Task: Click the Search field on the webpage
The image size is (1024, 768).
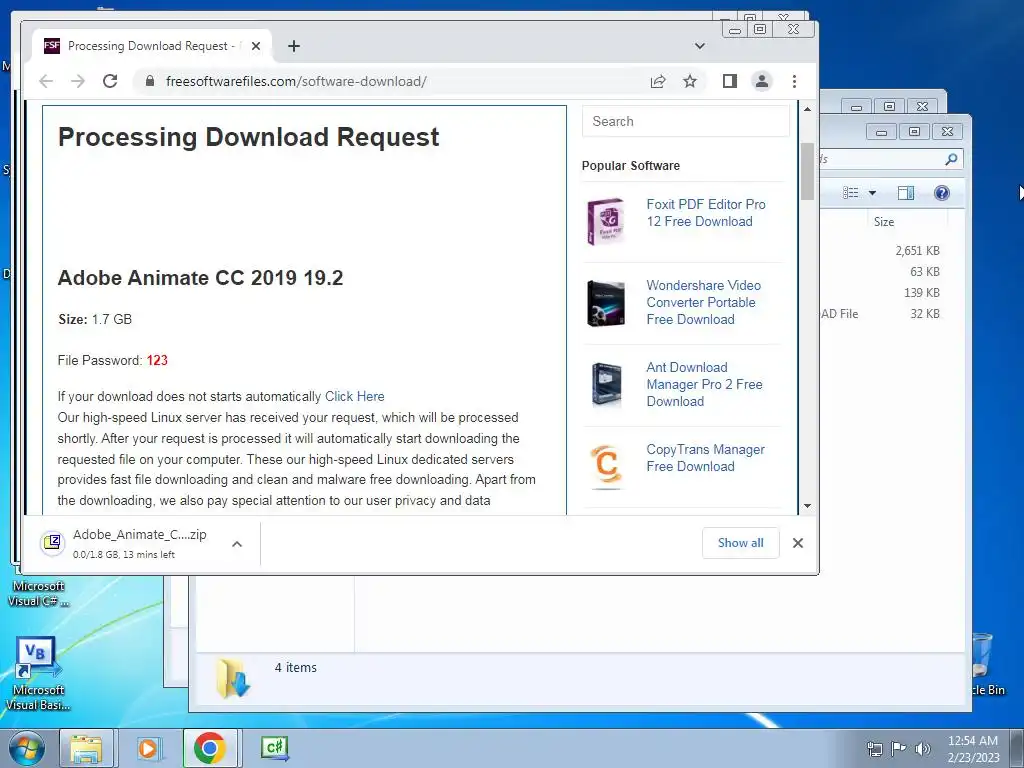Action: point(686,121)
